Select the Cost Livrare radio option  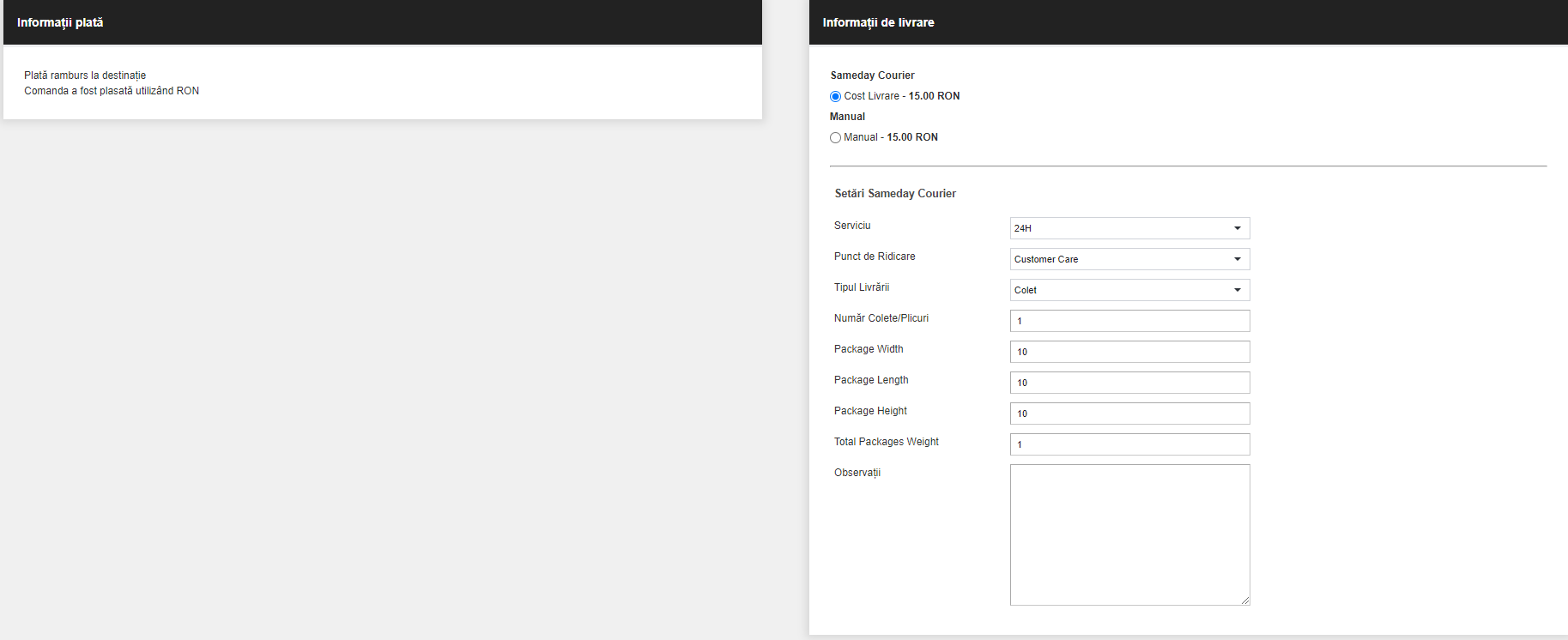click(x=835, y=97)
